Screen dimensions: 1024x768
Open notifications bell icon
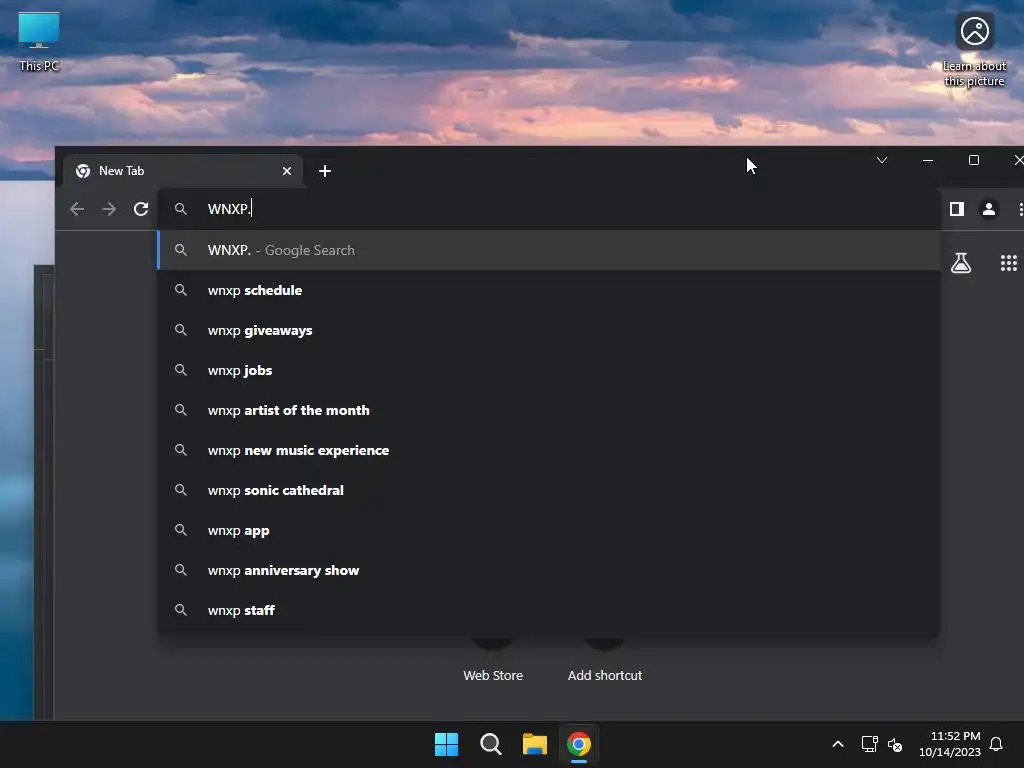click(x=996, y=744)
